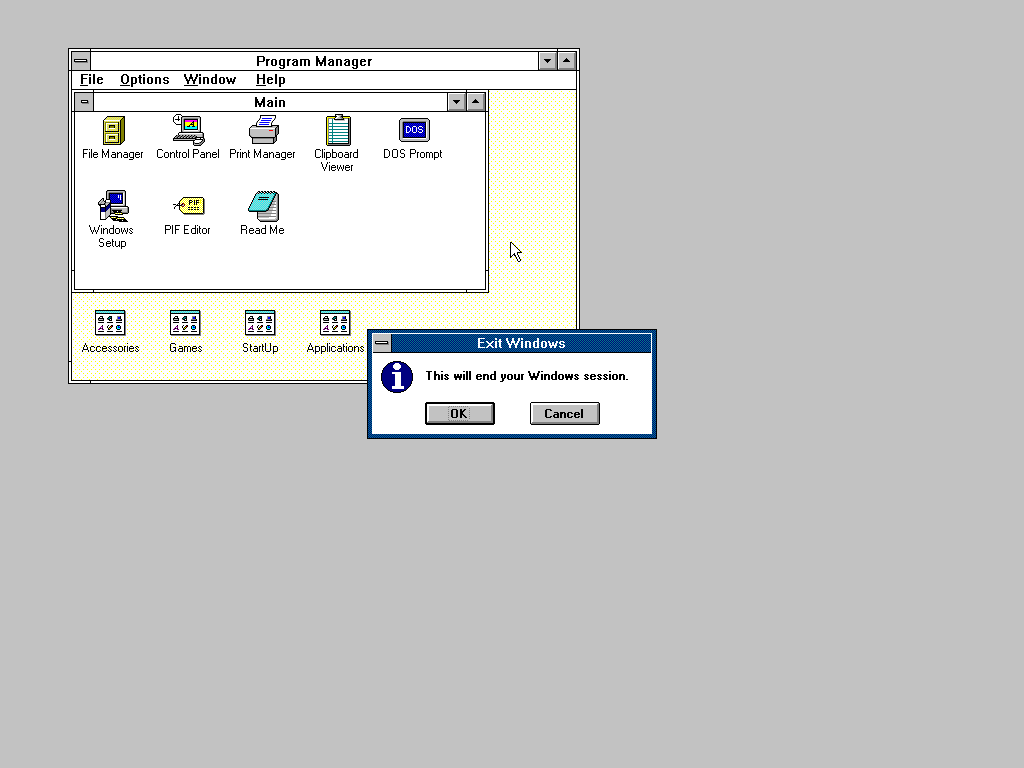Open the Window menu
Image resolution: width=1024 pixels, height=768 pixels.
210,80
